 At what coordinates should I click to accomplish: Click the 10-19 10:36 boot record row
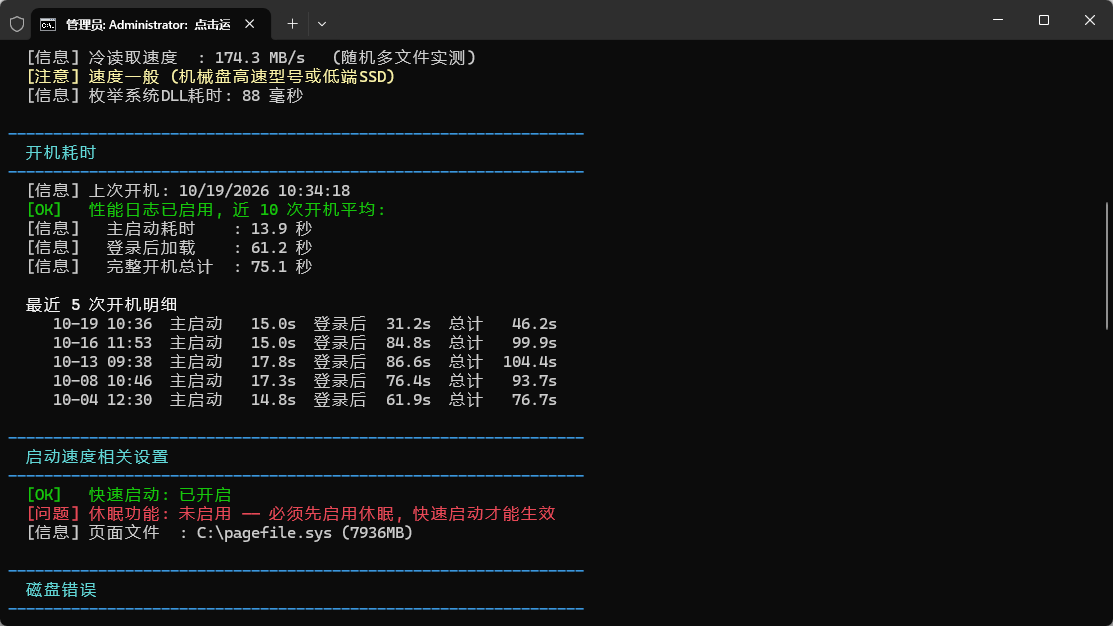click(x=305, y=324)
